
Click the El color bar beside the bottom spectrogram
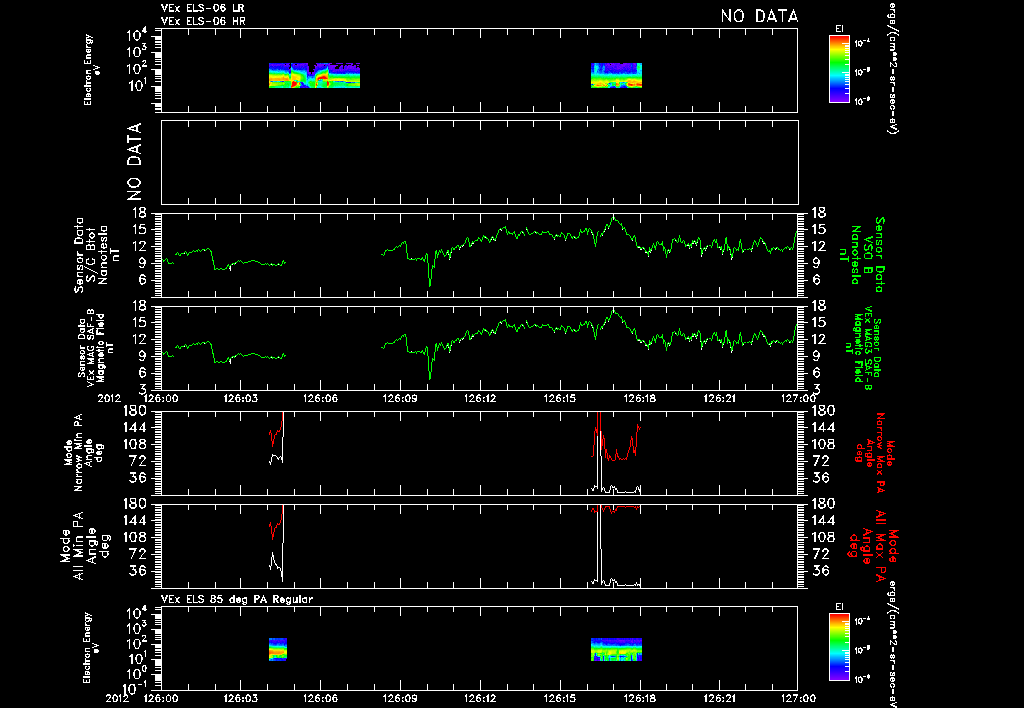click(839, 647)
